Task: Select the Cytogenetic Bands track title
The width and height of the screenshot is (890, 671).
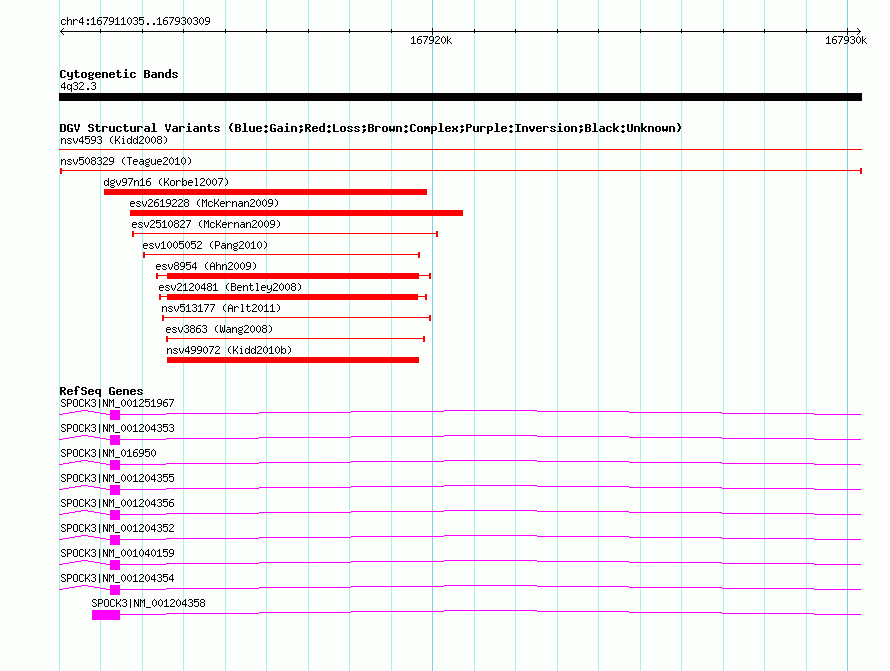Action: 119,74
